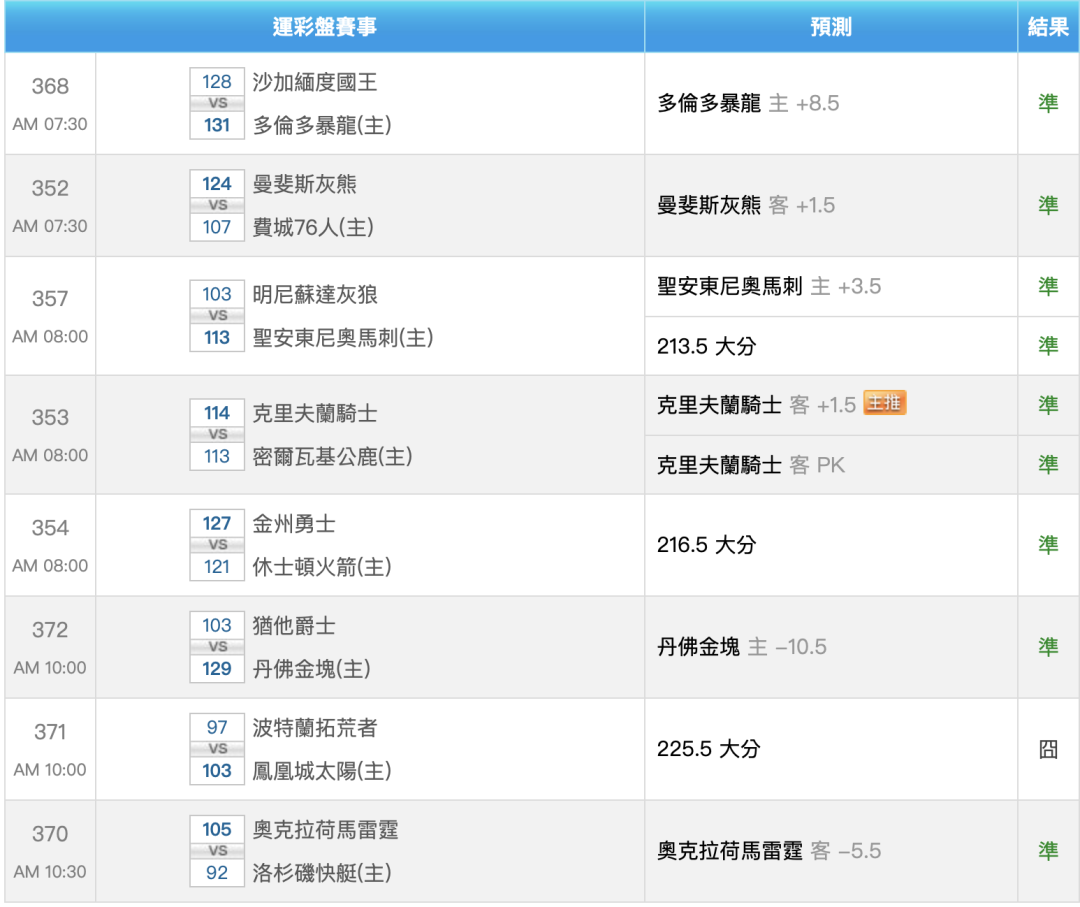Click team name 金州勇士

[294, 523]
